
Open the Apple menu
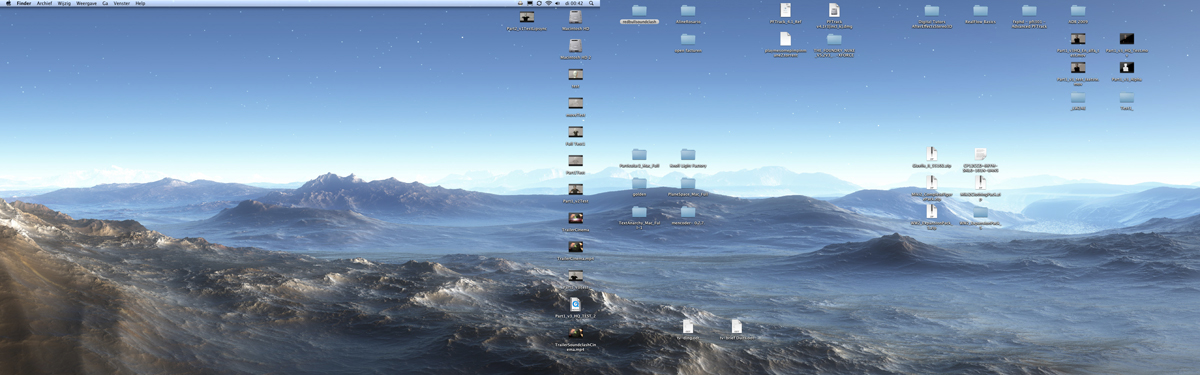pyautogui.click(x=7, y=3)
